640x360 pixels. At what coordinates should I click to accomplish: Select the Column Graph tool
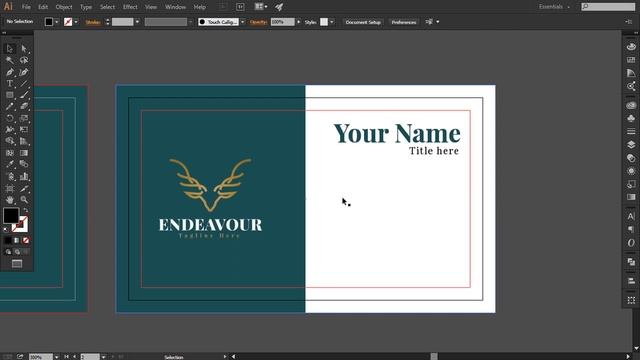point(24,176)
